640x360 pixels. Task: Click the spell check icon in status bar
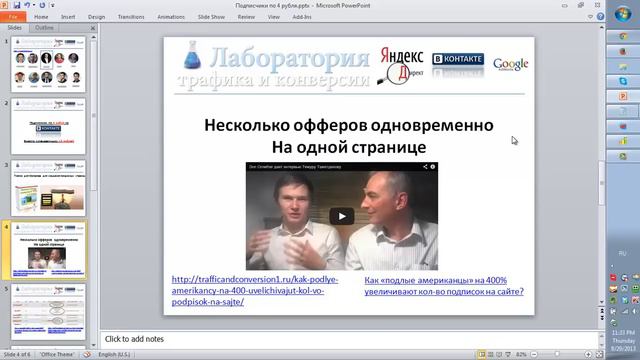click(x=87, y=354)
